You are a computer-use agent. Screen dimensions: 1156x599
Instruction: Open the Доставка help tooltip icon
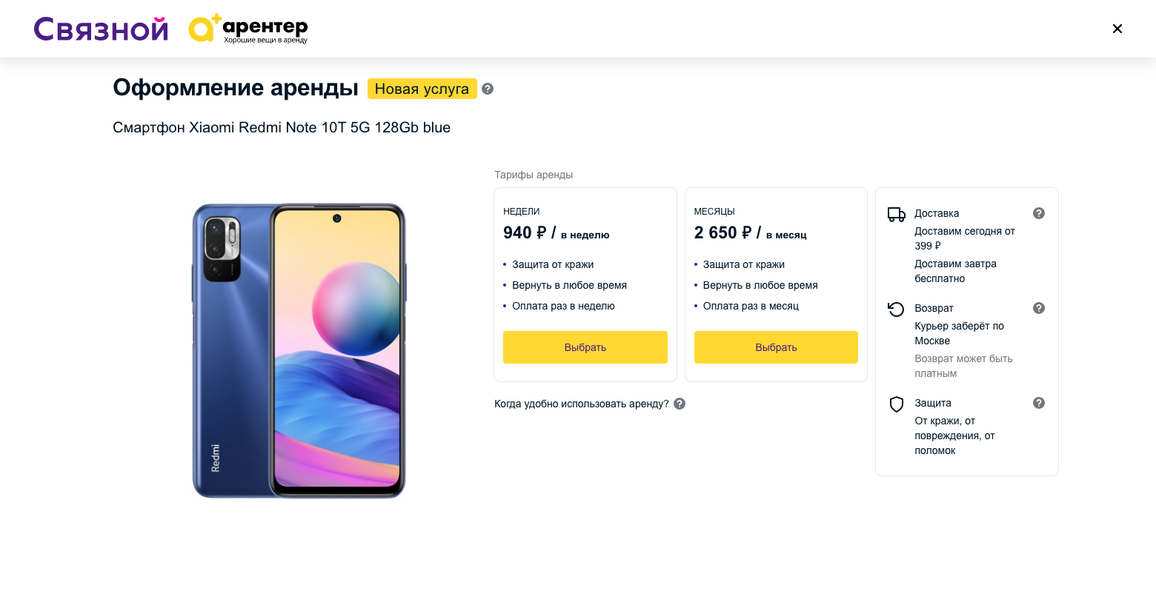click(x=1039, y=213)
